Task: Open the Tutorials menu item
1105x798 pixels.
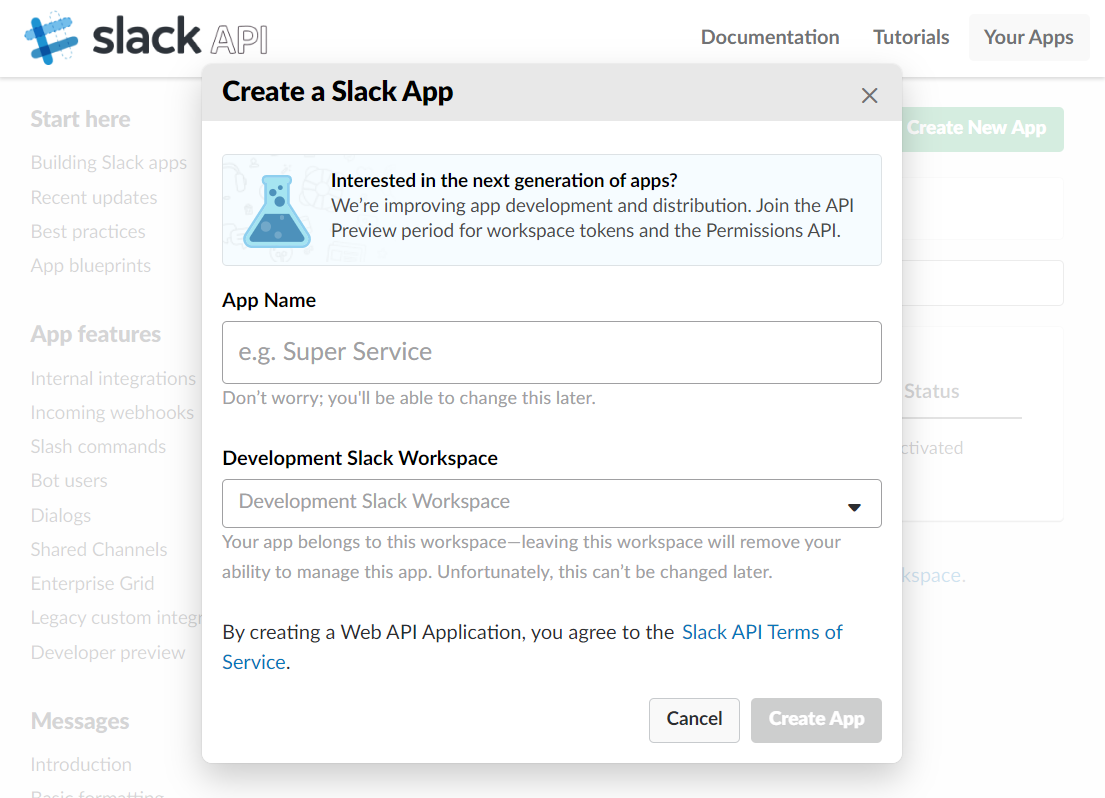Action: tap(910, 37)
